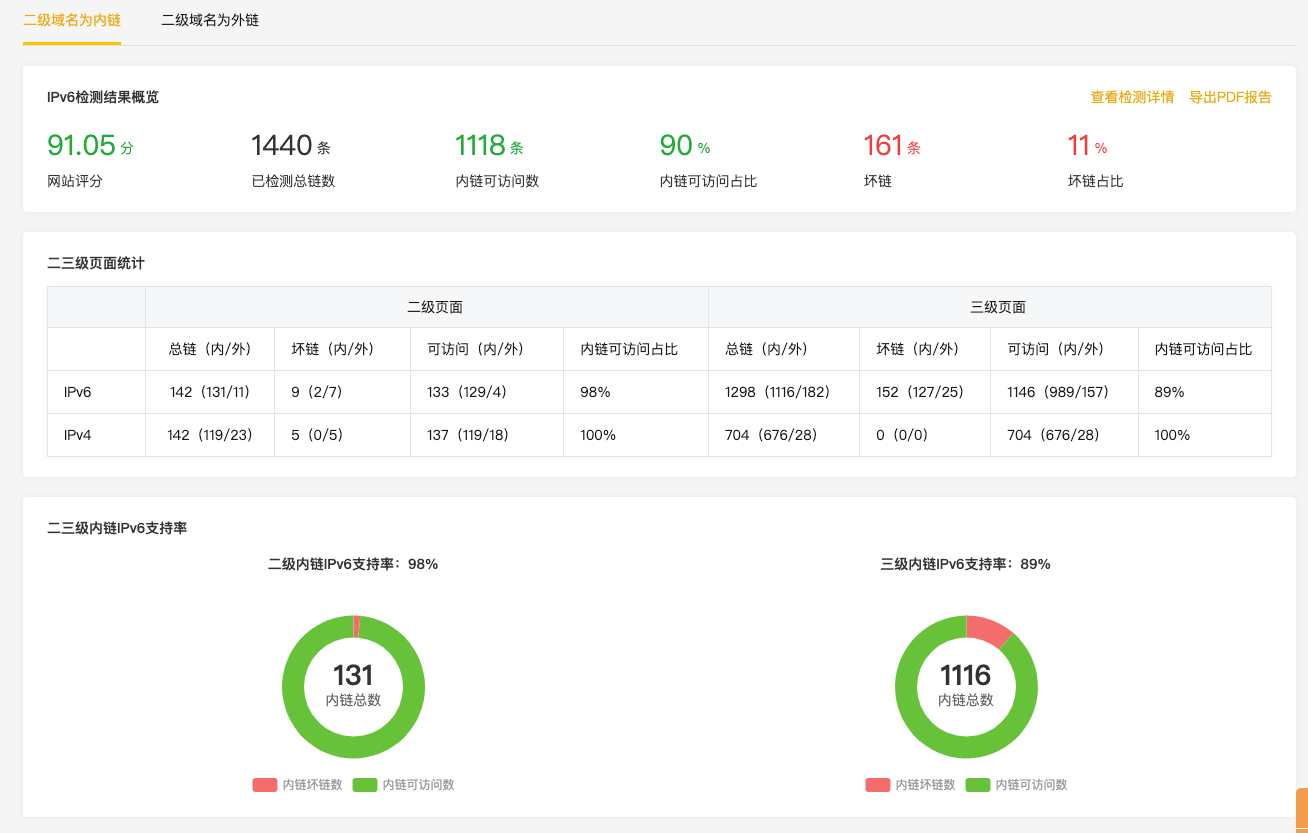Click the 91.05 网站评分 score
Screen dimensions: 1308x833
click(82, 146)
